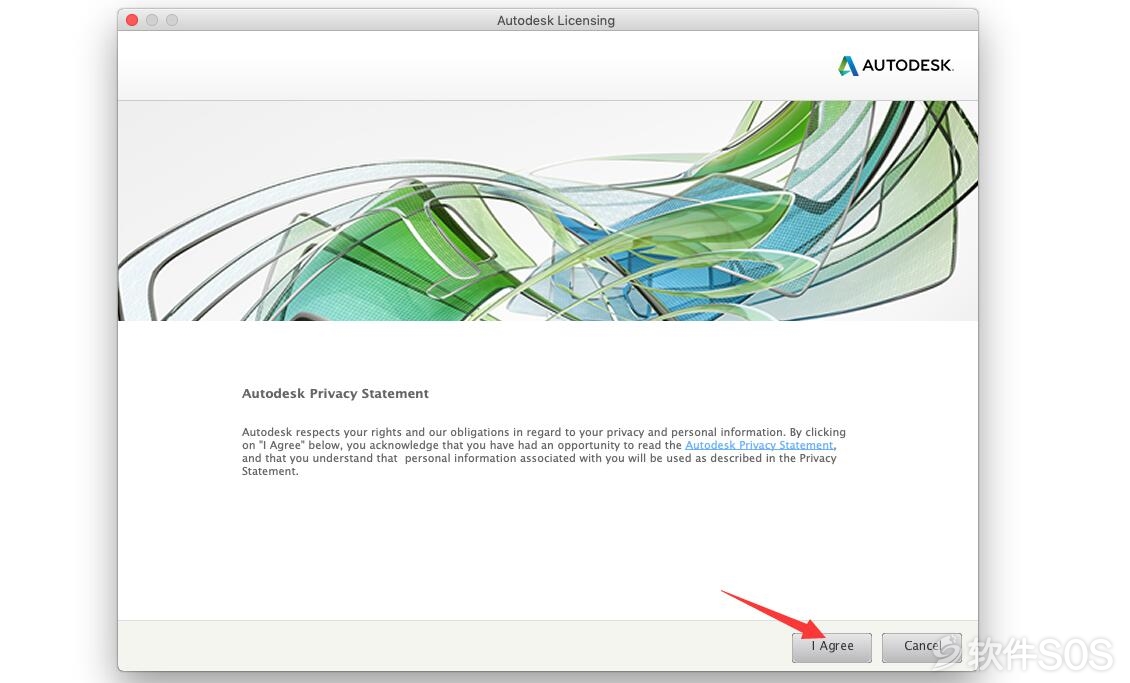1130x683 pixels.
Task: Click the Autodesk Privacy Statement heading
Action: coord(335,393)
